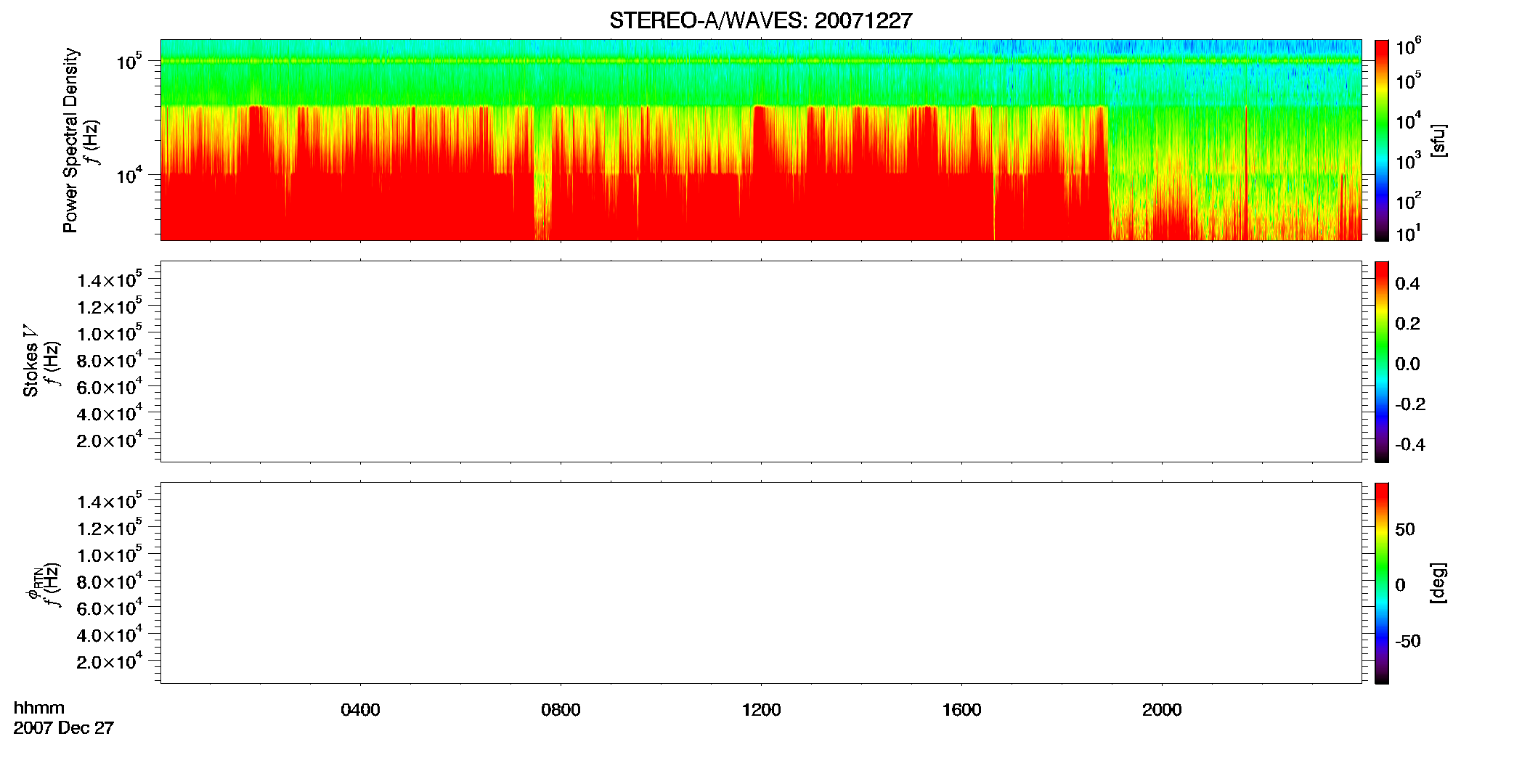
Task: Click the power spectral density spectrogram
Action: pos(760,139)
